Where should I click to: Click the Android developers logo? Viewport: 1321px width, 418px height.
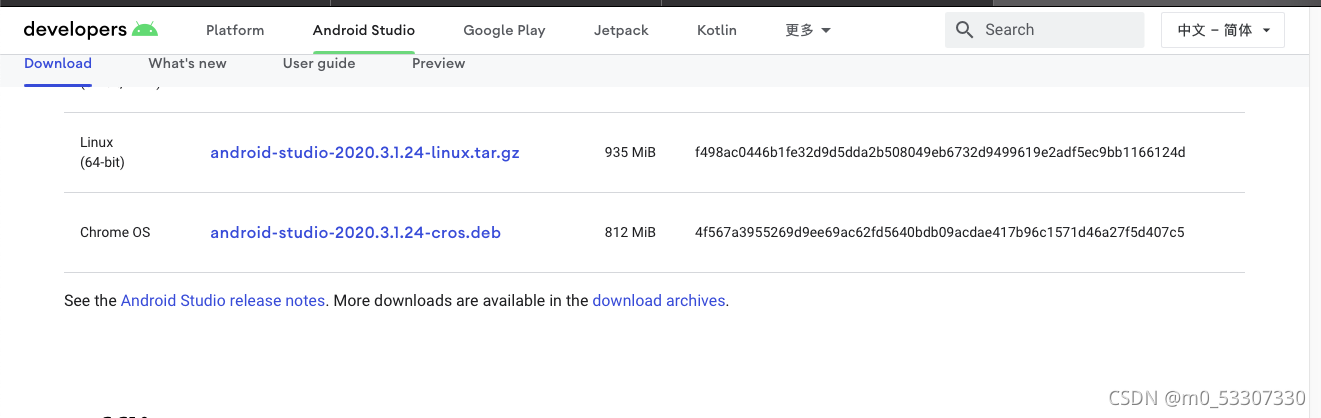pos(91,30)
